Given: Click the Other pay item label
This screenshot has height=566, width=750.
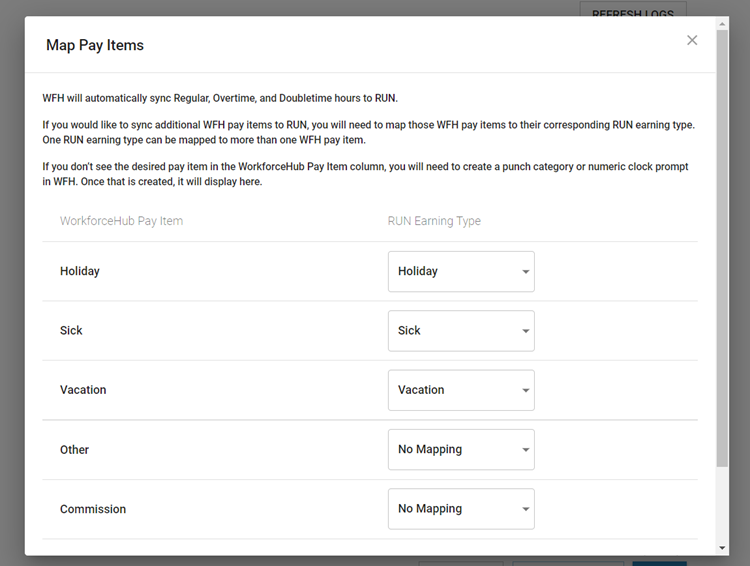Looking at the screenshot, I should tap(75, 450).
